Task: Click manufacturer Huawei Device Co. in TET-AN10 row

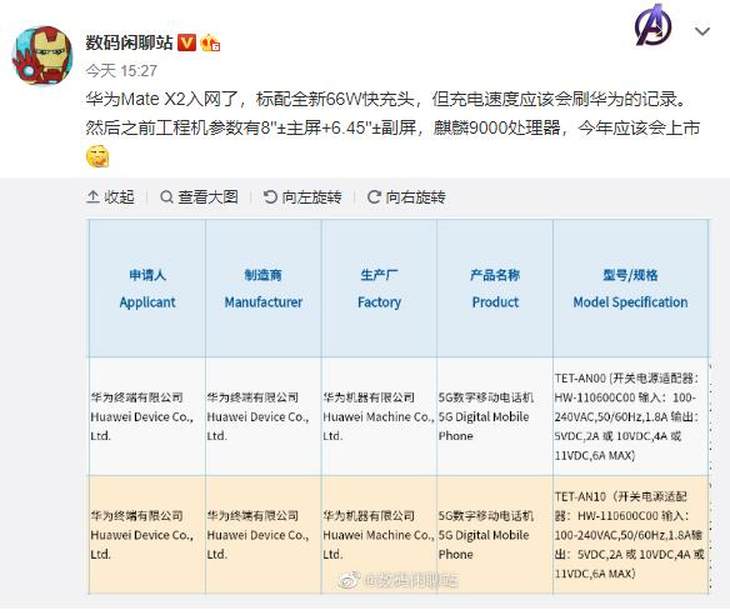Action: [x=263, y=535]
